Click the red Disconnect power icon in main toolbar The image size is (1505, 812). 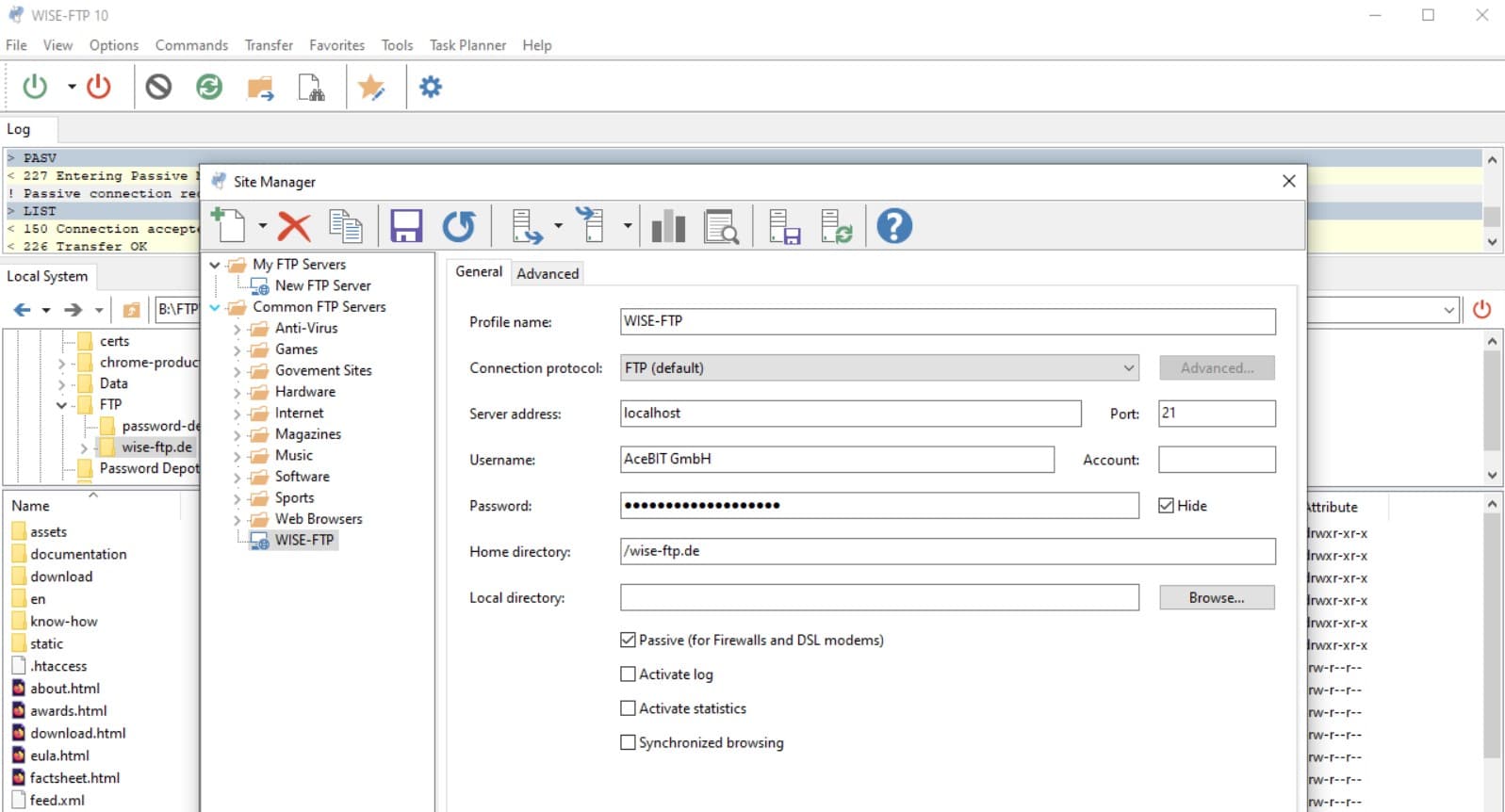pyautogui.click(x=98, y=87)
